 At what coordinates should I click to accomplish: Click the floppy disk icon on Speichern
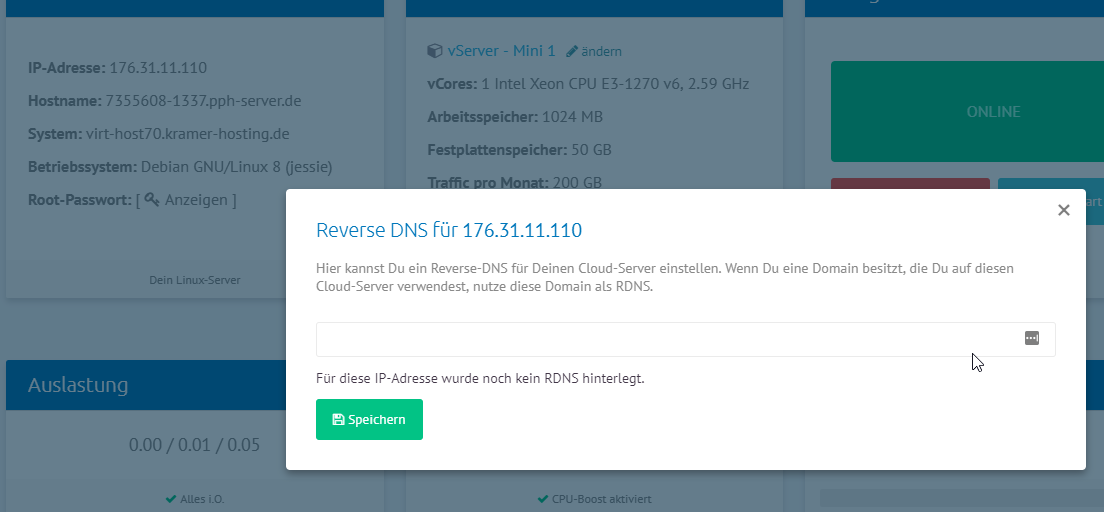point(338,420)
